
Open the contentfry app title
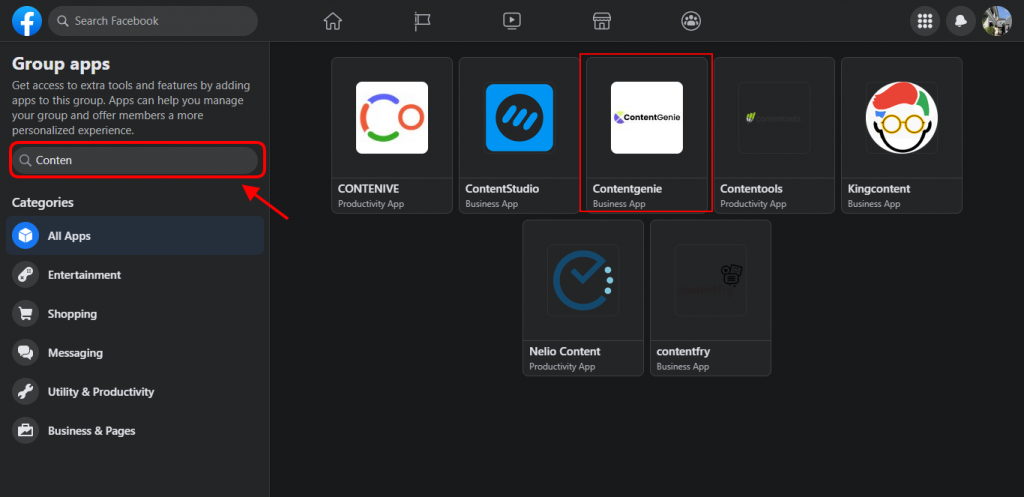point(683,351)
